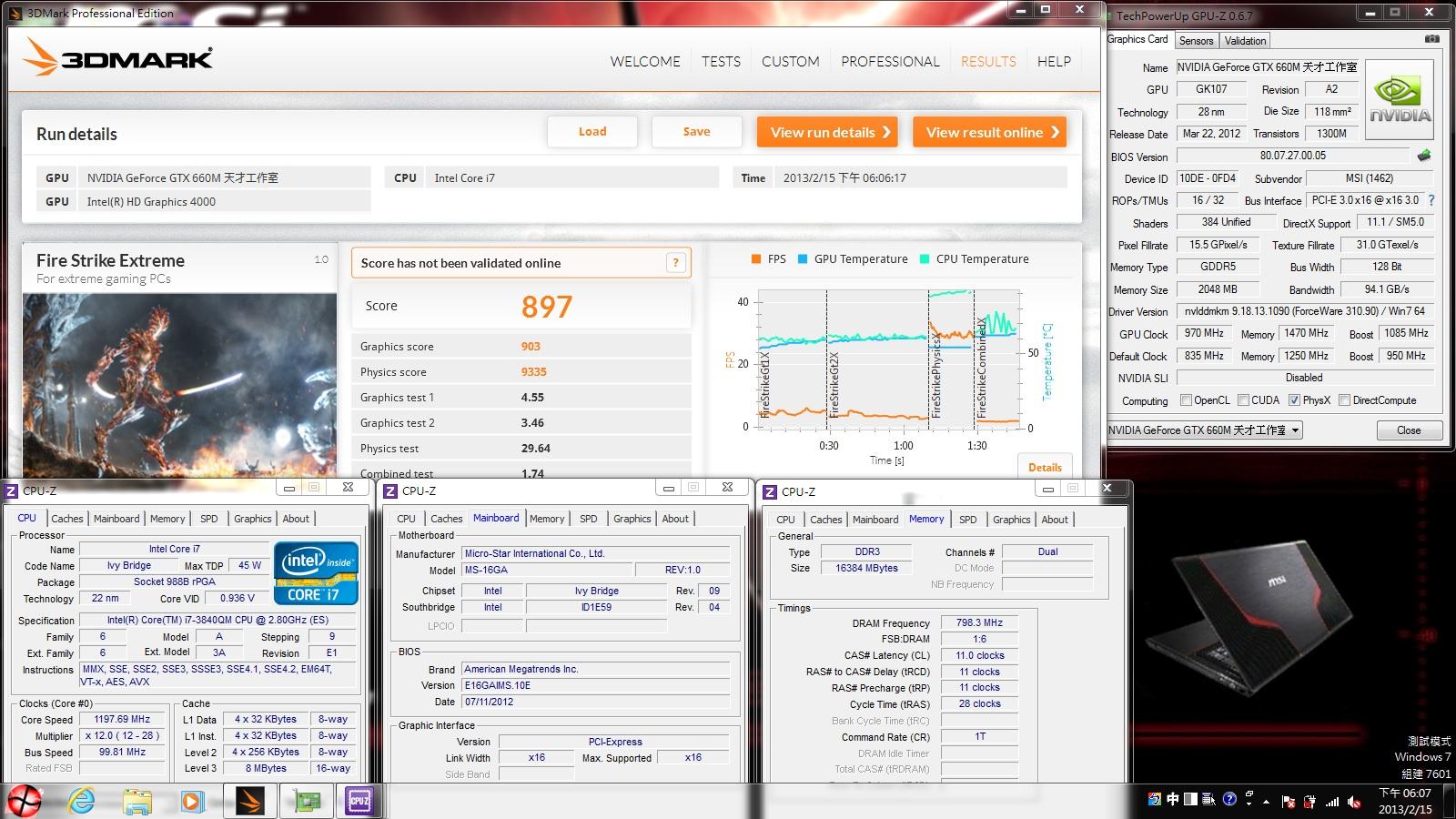Switch to CPU-Z via taskbar icon
The width and height of the screenshot is (1456, 819).
(359, 801)
